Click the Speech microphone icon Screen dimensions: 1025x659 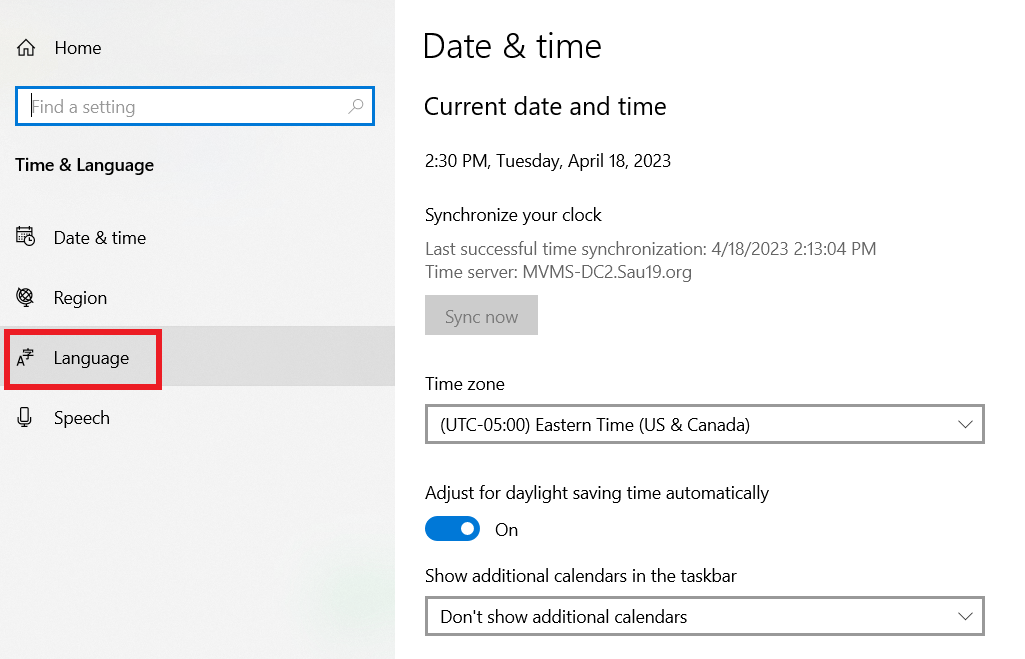(26, 418)
